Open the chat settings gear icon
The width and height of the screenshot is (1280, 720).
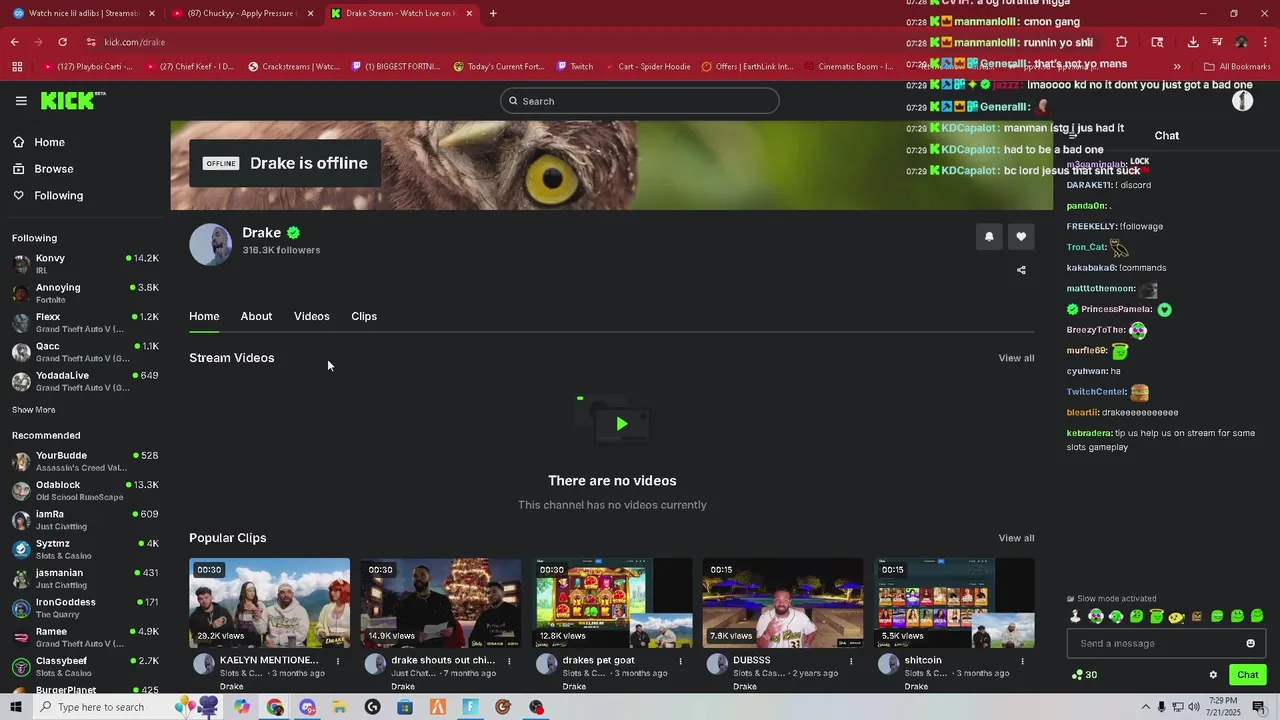[1213, 675]
